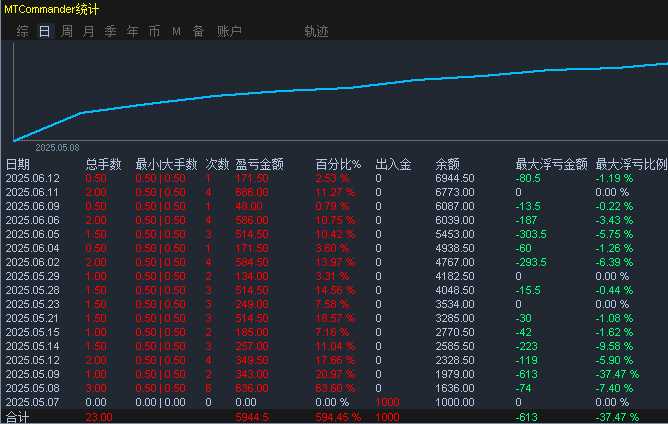Open the 备 notes tab
Viewport: 668px width, 424px height.
point(199,31)
